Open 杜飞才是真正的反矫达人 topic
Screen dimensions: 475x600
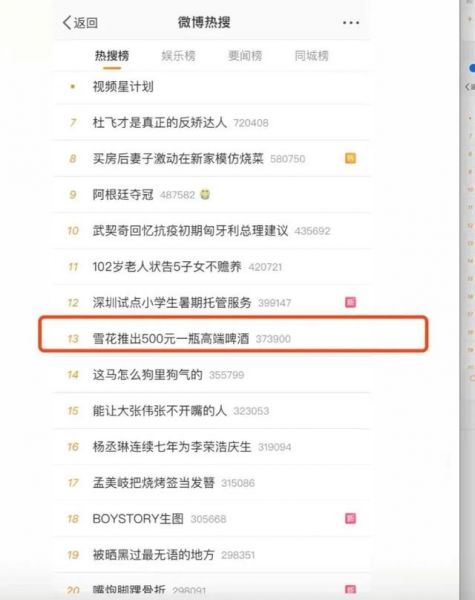[x=160, y=122]
